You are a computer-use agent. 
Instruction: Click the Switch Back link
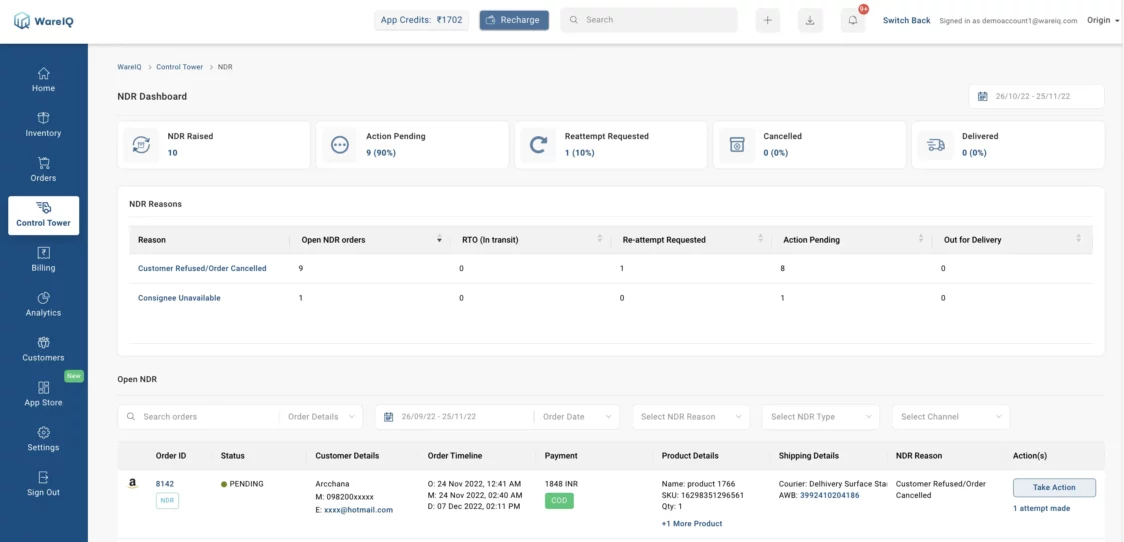906,20
